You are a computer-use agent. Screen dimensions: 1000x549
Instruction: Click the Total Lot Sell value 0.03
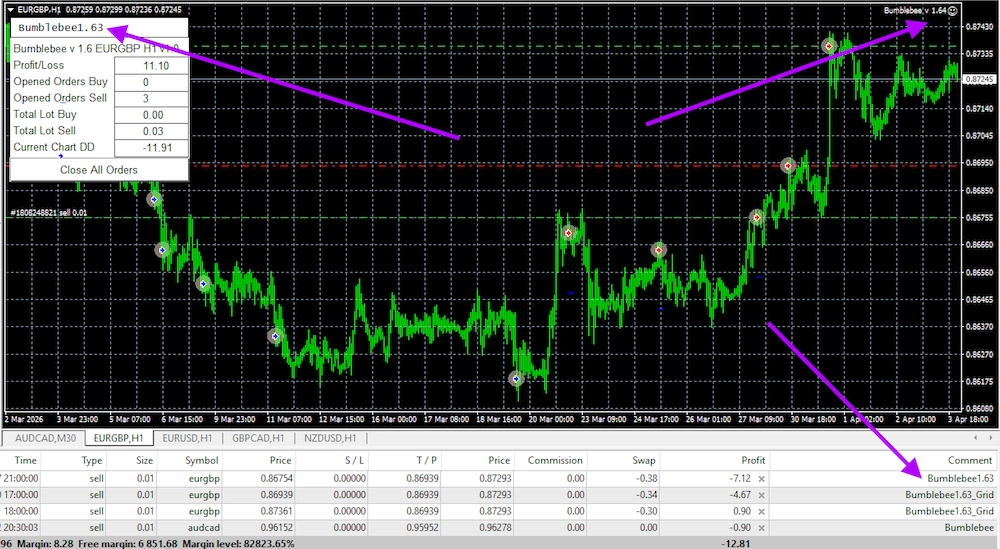pos(151,131)
